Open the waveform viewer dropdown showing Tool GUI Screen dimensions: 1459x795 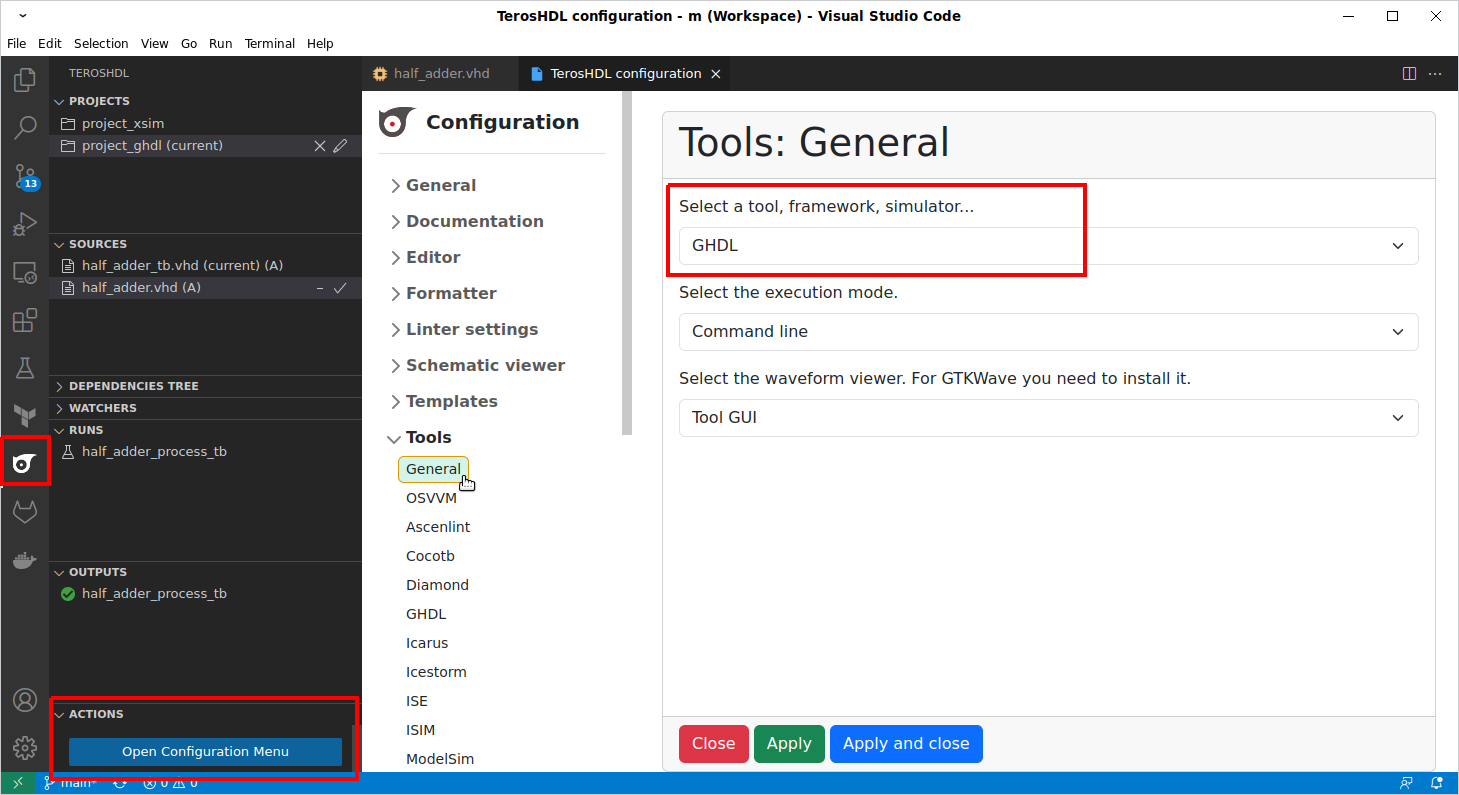click(1048, 418)
